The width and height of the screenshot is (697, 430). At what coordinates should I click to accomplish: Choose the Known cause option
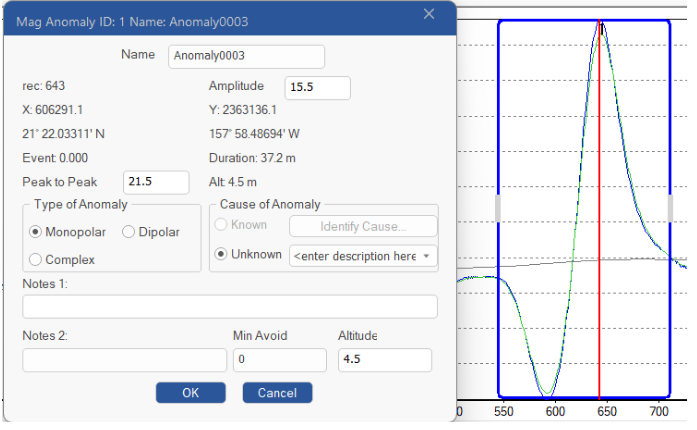221,225
